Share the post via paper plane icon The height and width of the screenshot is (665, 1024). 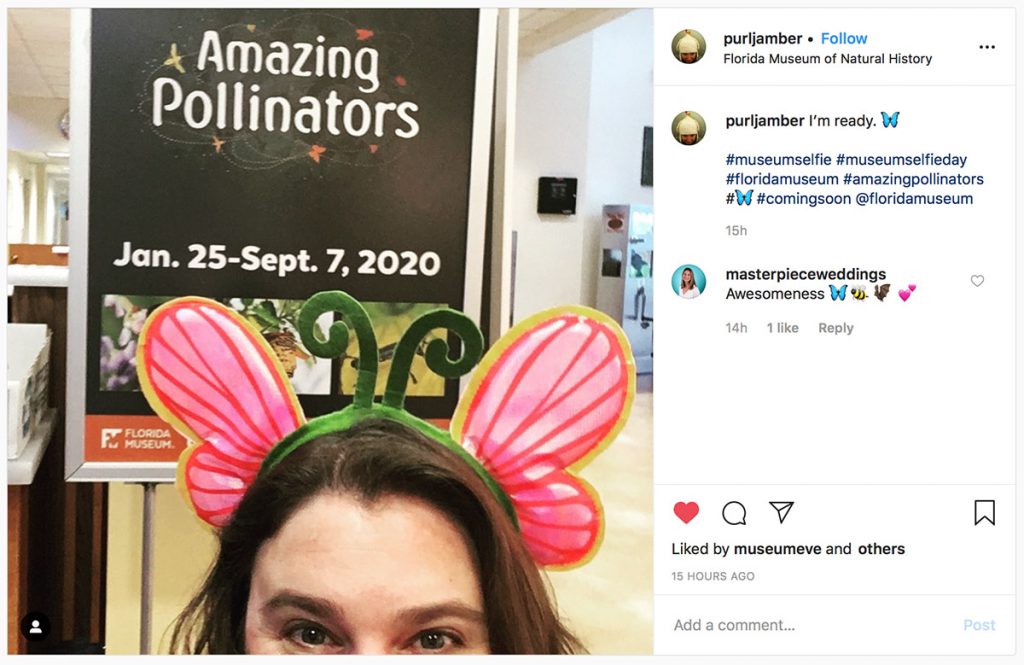tap(781, 513)
